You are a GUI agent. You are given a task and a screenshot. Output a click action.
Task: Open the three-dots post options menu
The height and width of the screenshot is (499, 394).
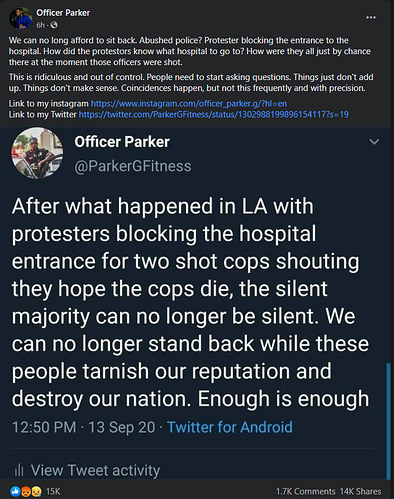click(371, 17)
